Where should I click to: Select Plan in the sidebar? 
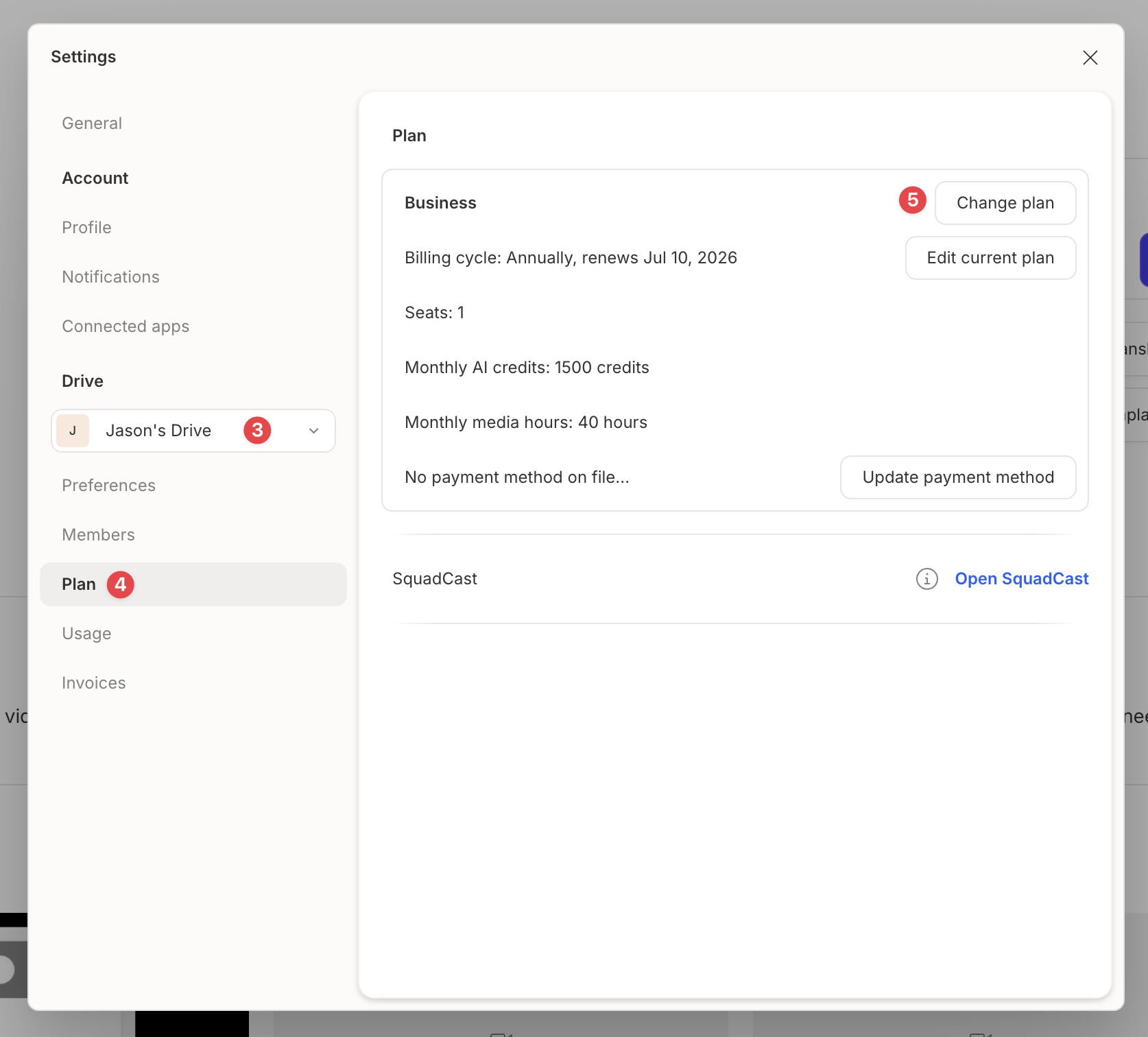(x=79, y=584)
